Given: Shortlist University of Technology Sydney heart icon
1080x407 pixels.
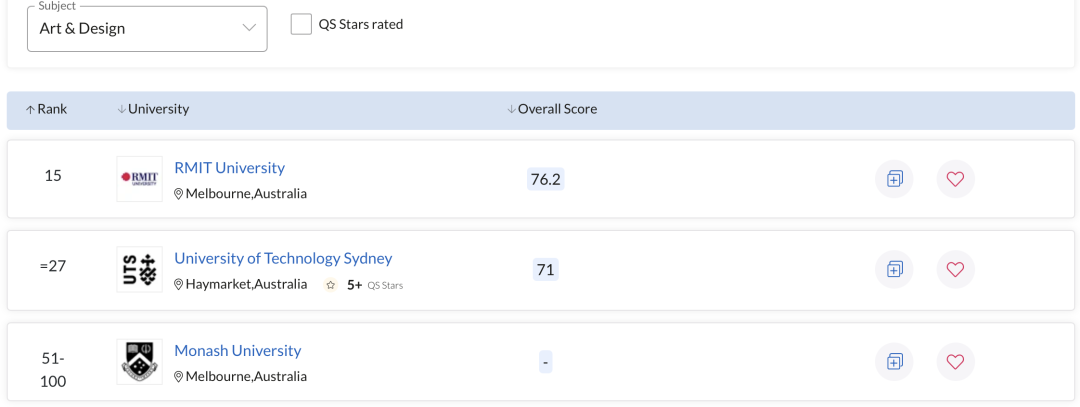Looking at the screenshot, I should tap(955, 269).
